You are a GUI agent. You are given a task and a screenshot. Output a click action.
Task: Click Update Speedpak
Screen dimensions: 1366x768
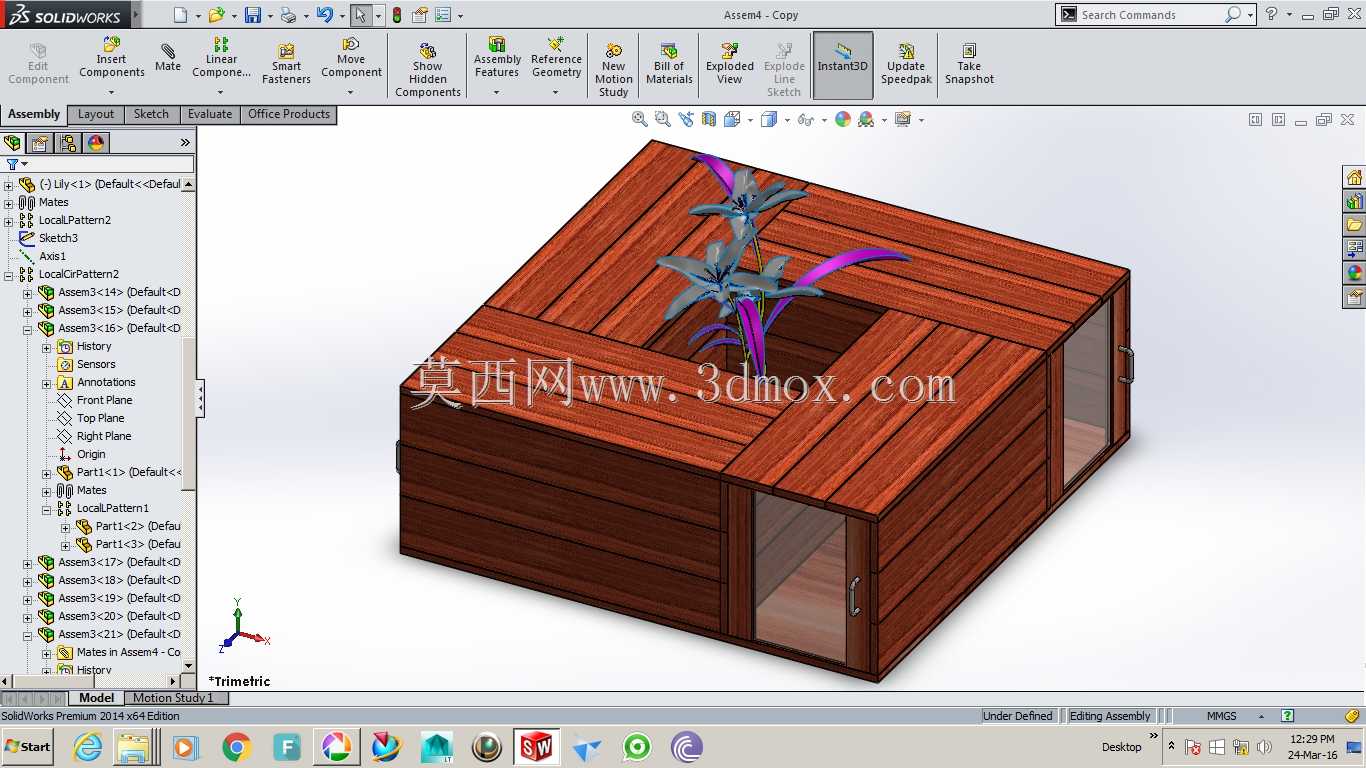pos(906,65)
